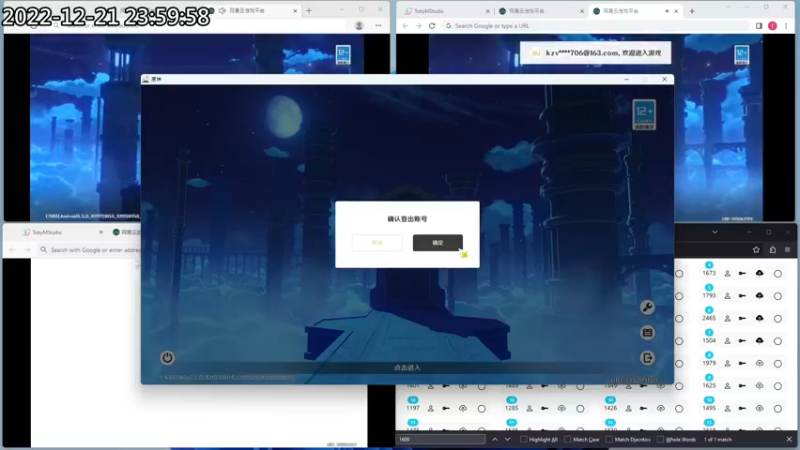
Task: Select the radio button in row 1495
Action: pyautogui.click(x=778, y=408)
